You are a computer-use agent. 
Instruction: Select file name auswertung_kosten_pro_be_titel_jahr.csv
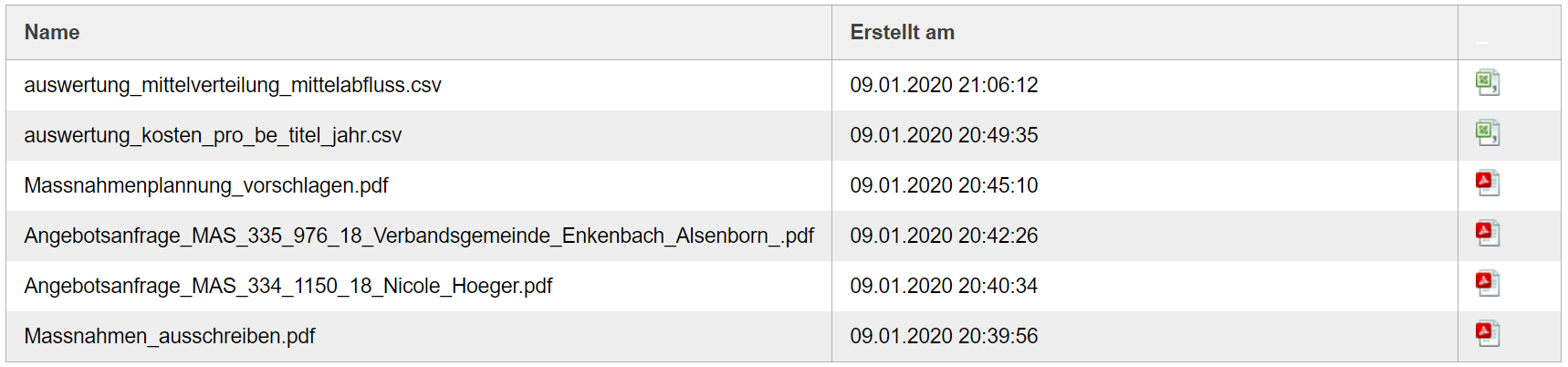coord(213,136)
